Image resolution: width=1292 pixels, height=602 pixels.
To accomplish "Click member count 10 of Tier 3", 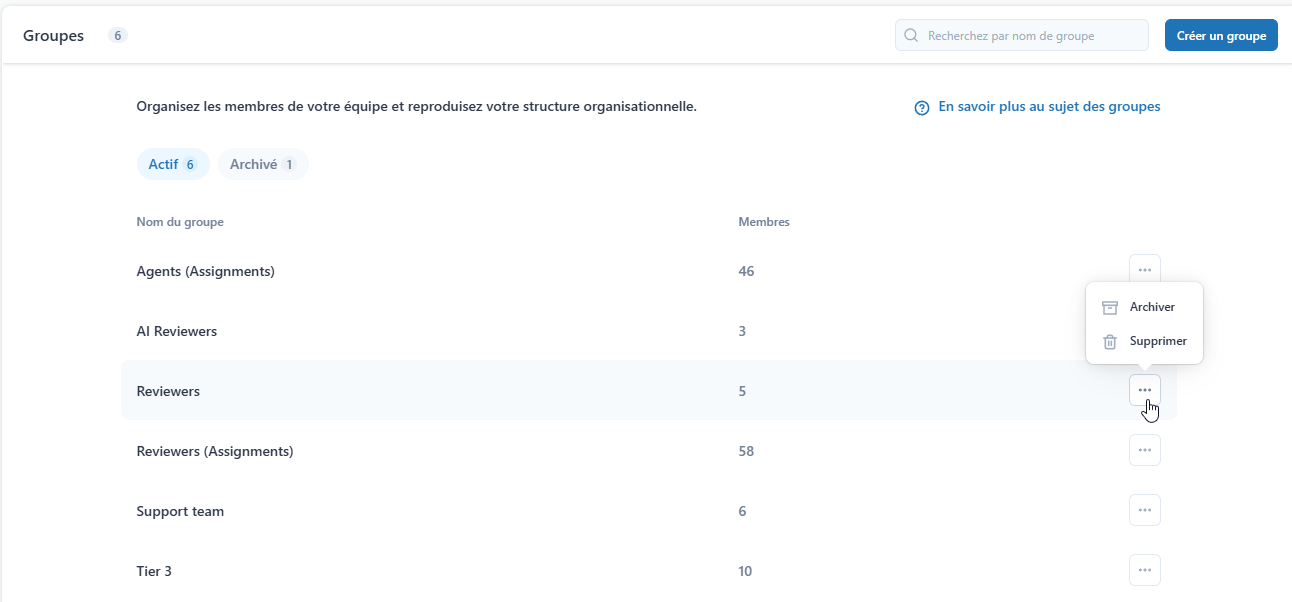I will point(745,571).
